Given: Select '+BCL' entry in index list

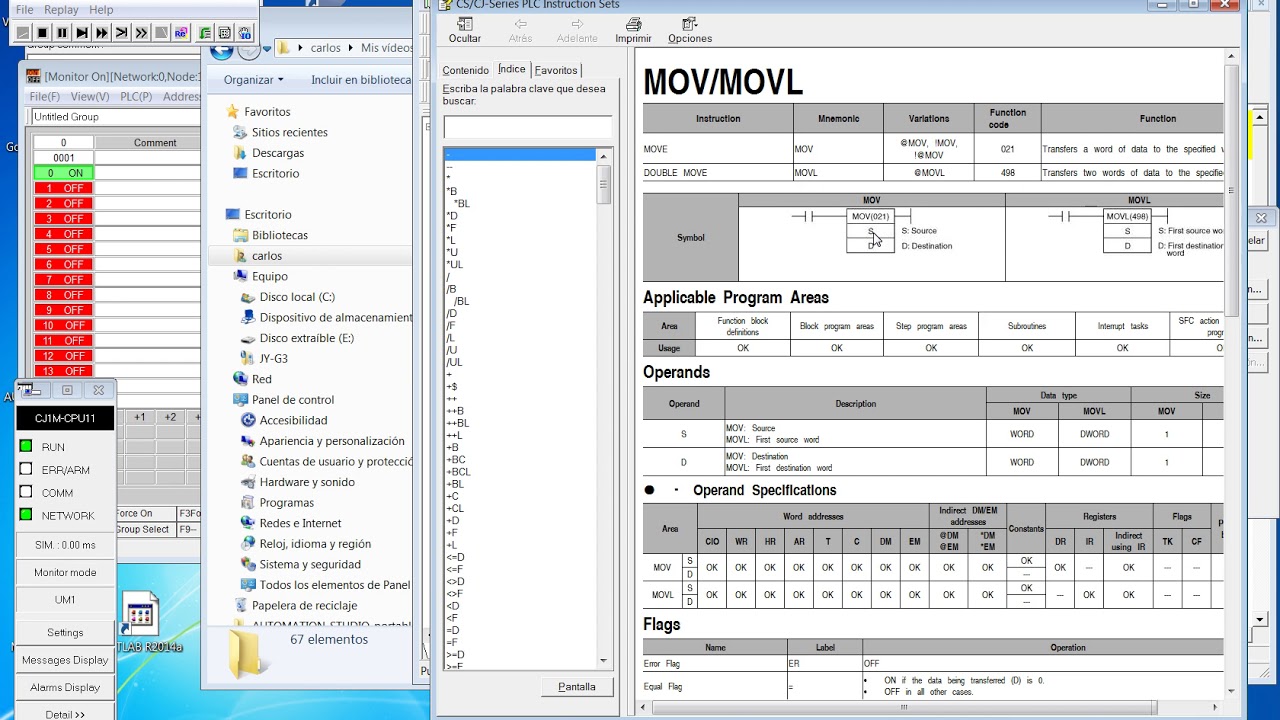Looking at the screenshot, I should [459, 472].
